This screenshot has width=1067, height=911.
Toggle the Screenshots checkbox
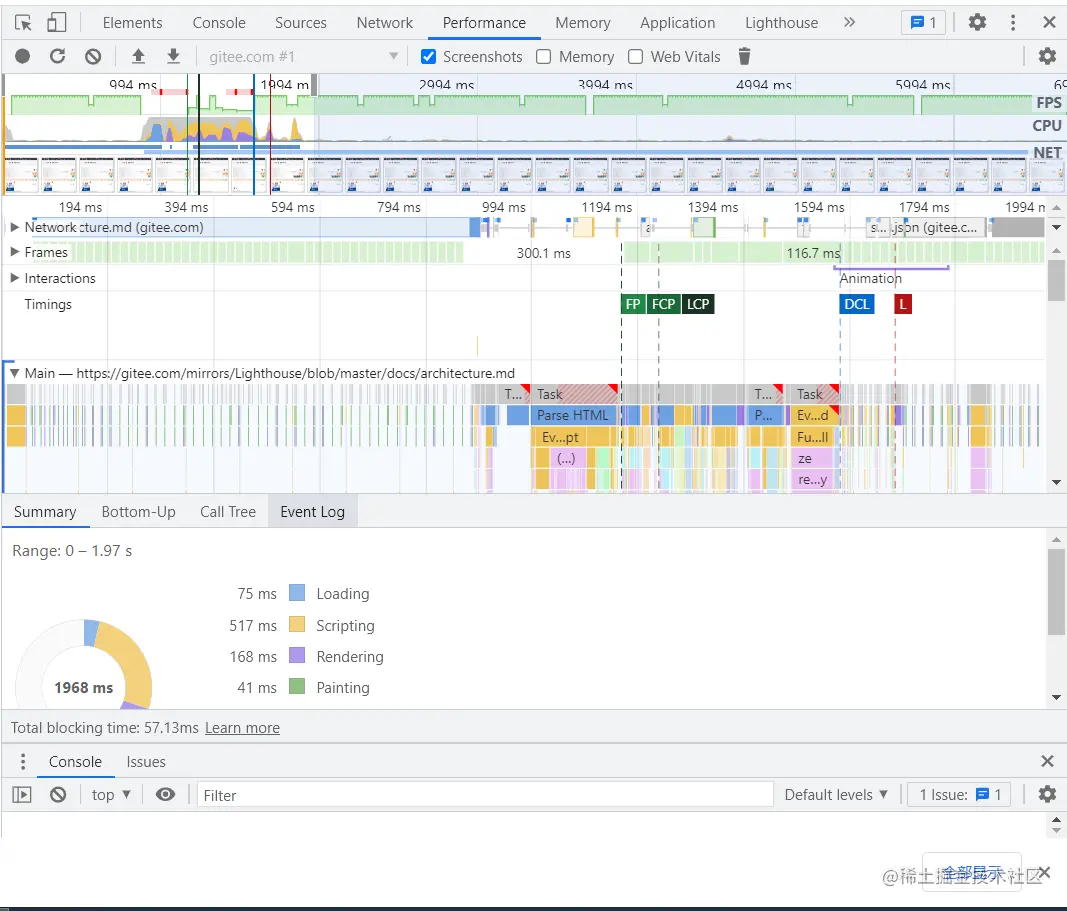point(428,56)
